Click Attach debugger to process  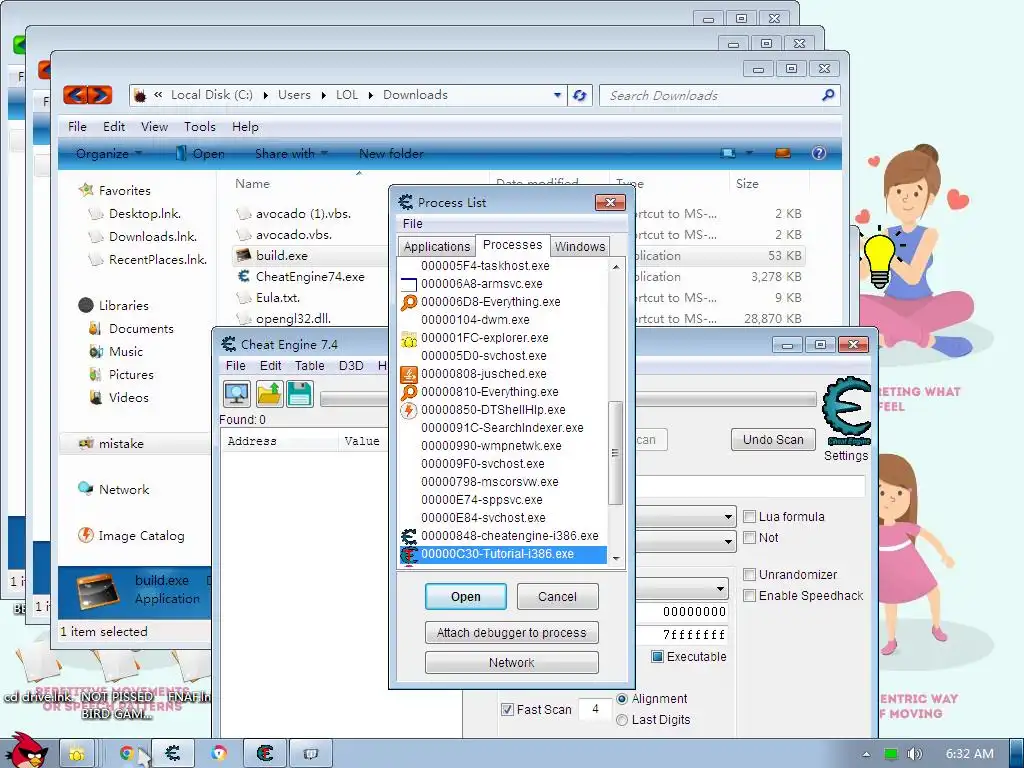click(x=511, y=632)
